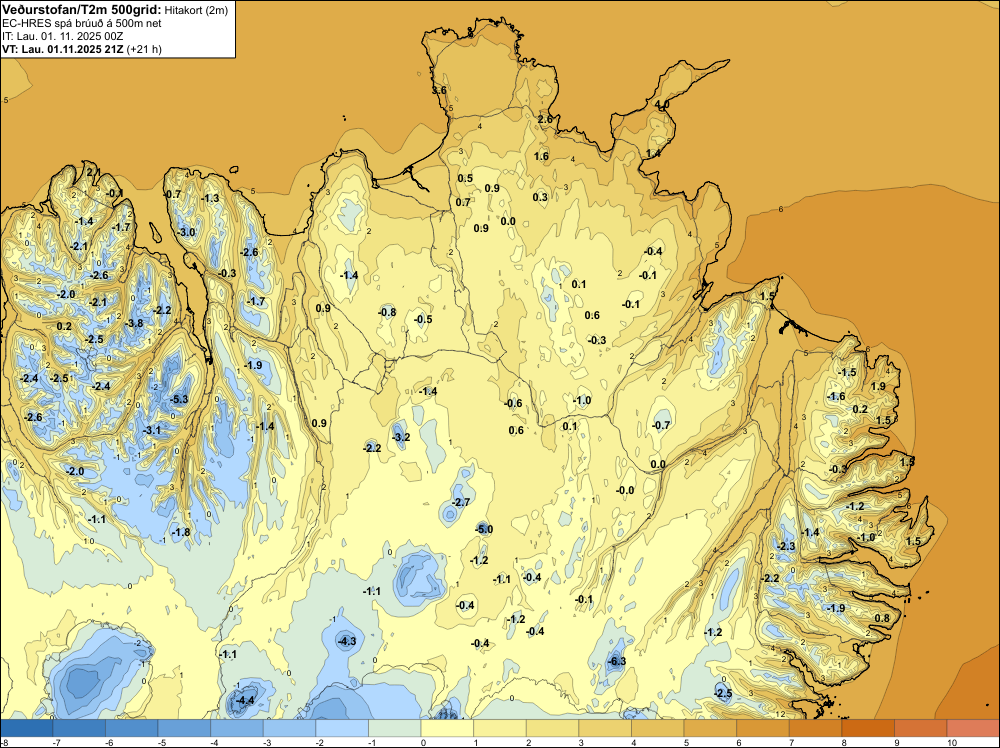Click the '-3.2' temperature label
The height and width of the screenshot is (748, 1000).
[x=401, y=437]
